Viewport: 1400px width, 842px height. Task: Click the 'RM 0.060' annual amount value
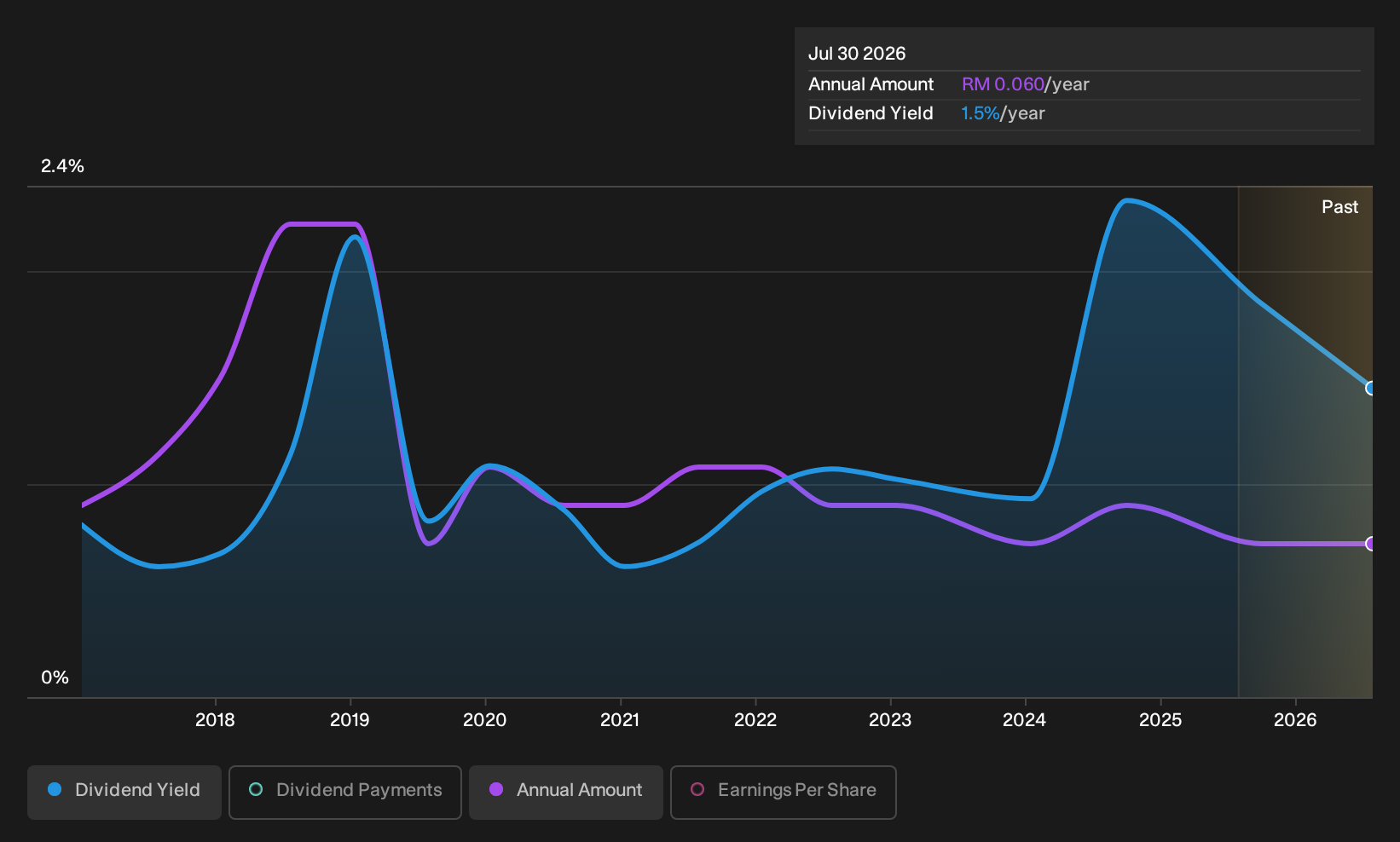click(1003, 84)
